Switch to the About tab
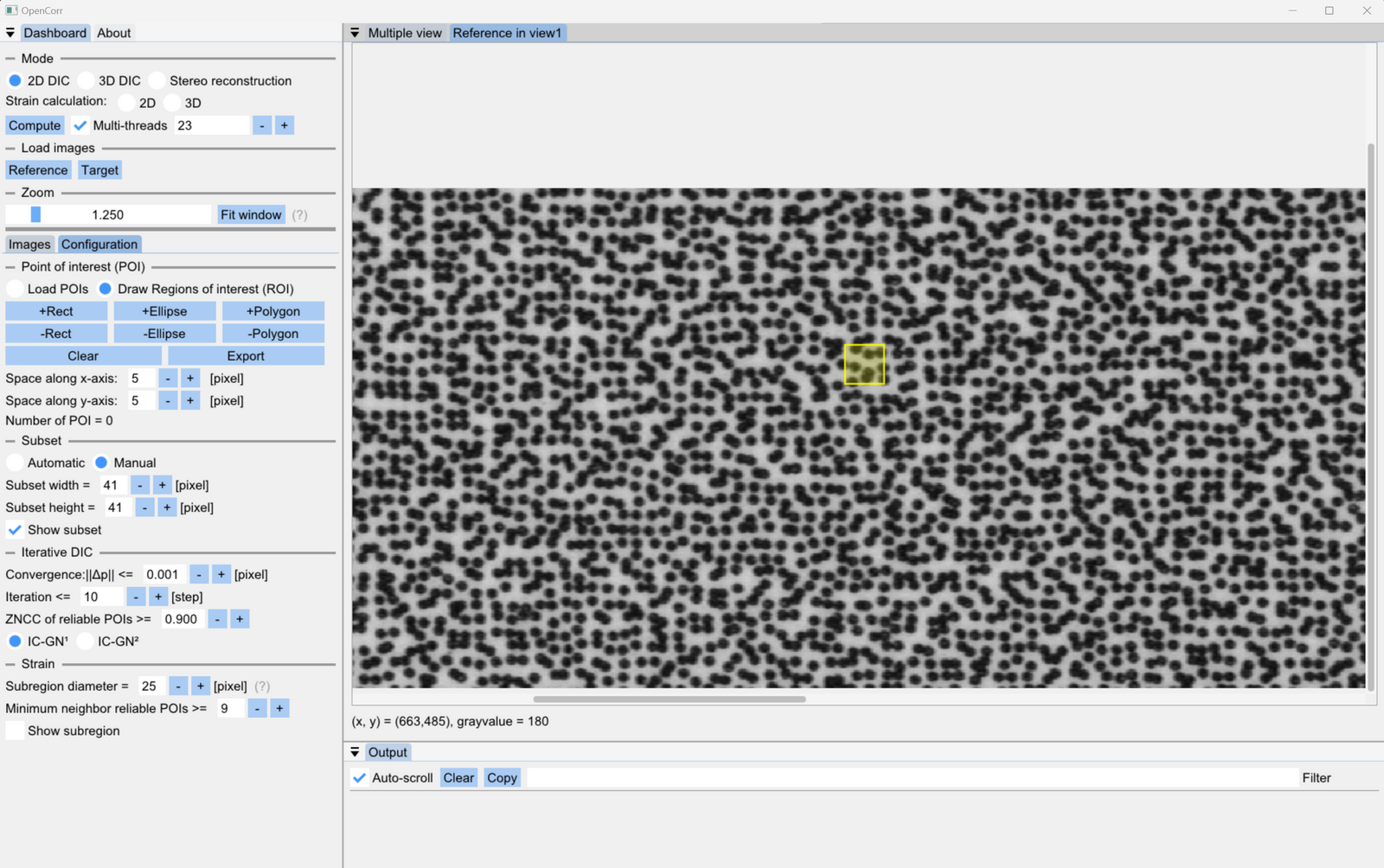The height and width of the screenshot is (868, 1384). pos(113,32)
